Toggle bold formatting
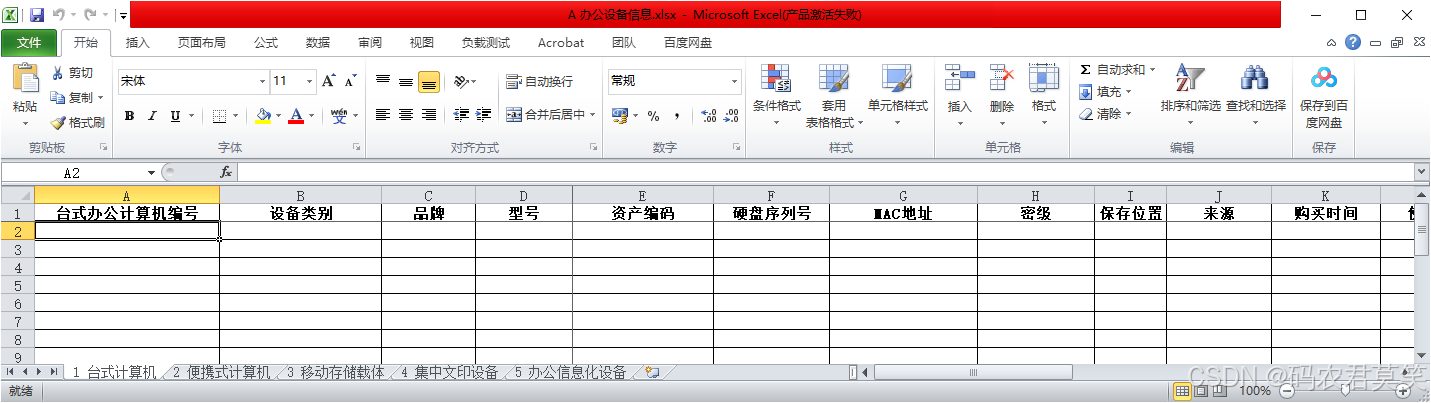This screenshot has width=1431, height=403. tap(130, 116)
